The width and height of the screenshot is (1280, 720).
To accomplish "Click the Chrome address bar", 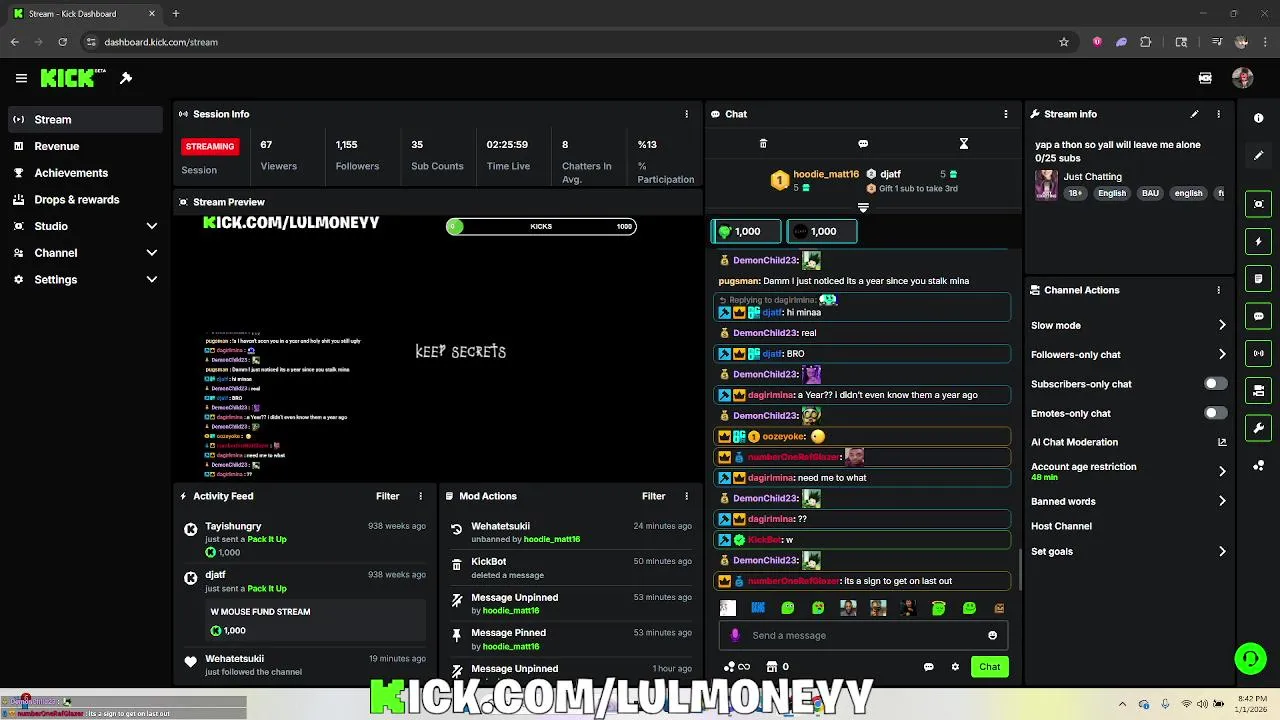I will 565,42.
